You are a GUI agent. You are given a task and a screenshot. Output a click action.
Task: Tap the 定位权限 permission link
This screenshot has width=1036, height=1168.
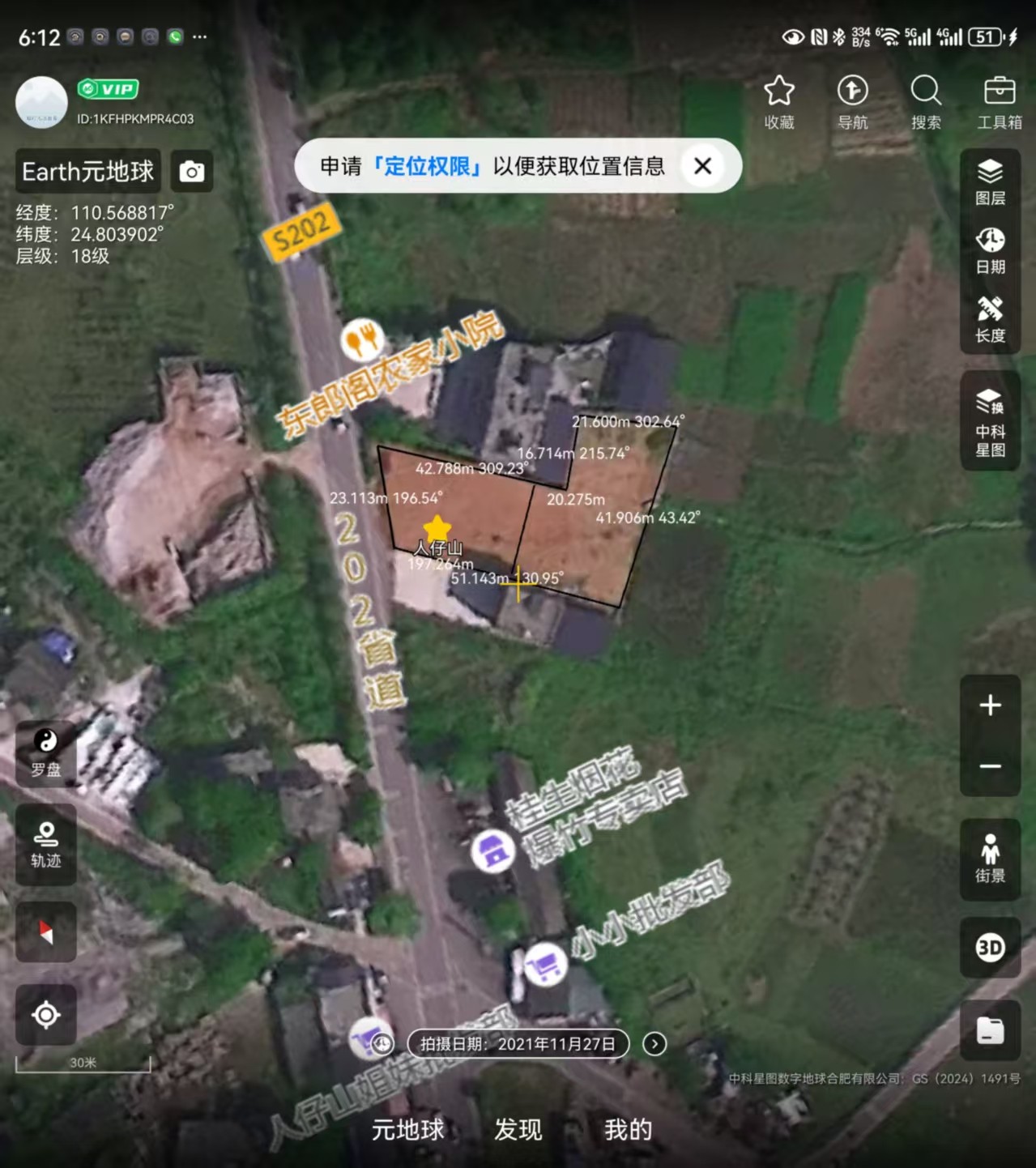click(x=428, y=166)
